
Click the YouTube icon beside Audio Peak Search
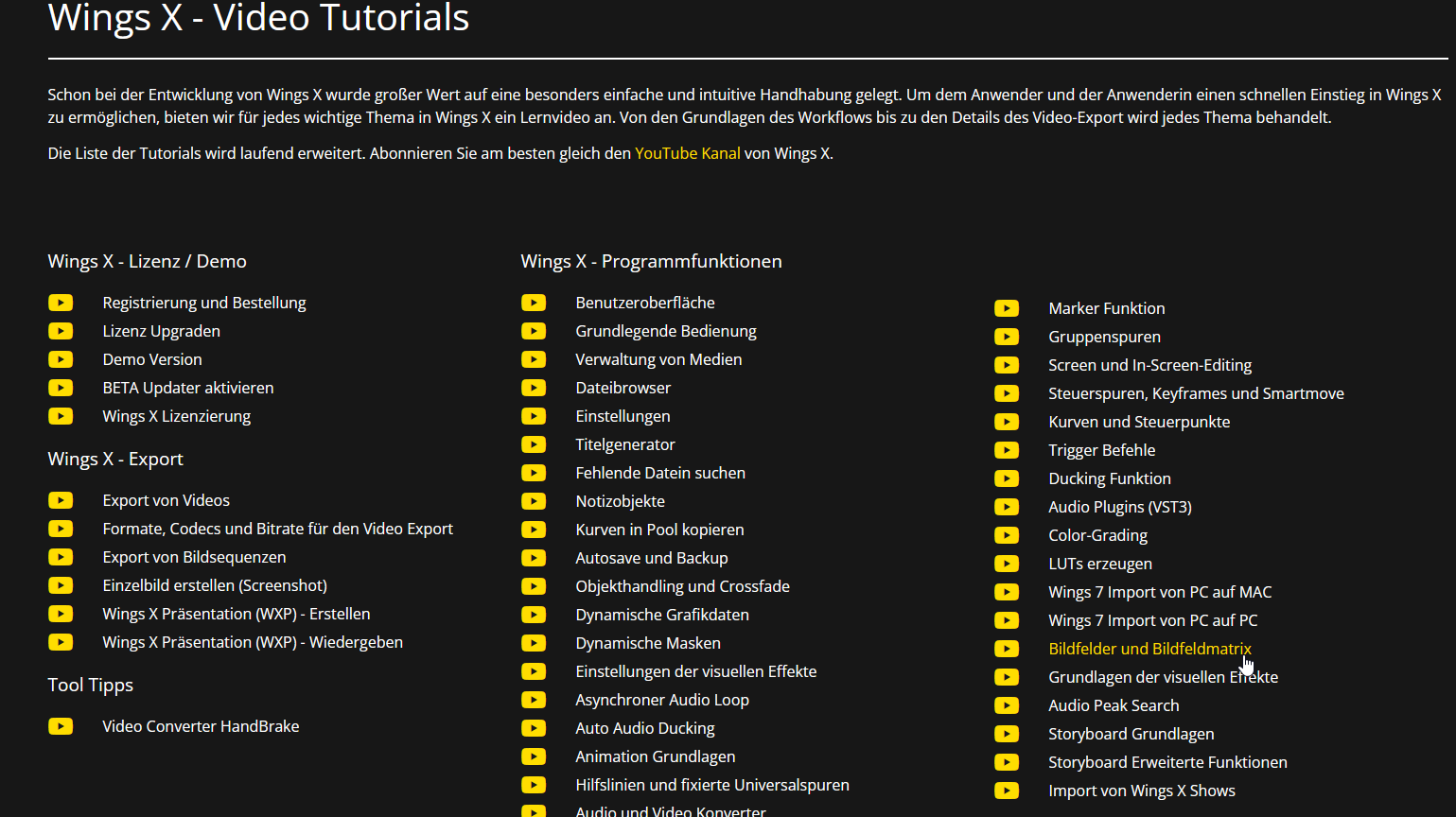[x=1007, y=705]
